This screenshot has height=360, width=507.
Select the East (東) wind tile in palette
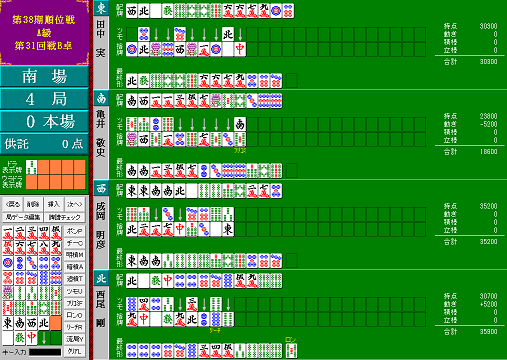coord(8,323)
